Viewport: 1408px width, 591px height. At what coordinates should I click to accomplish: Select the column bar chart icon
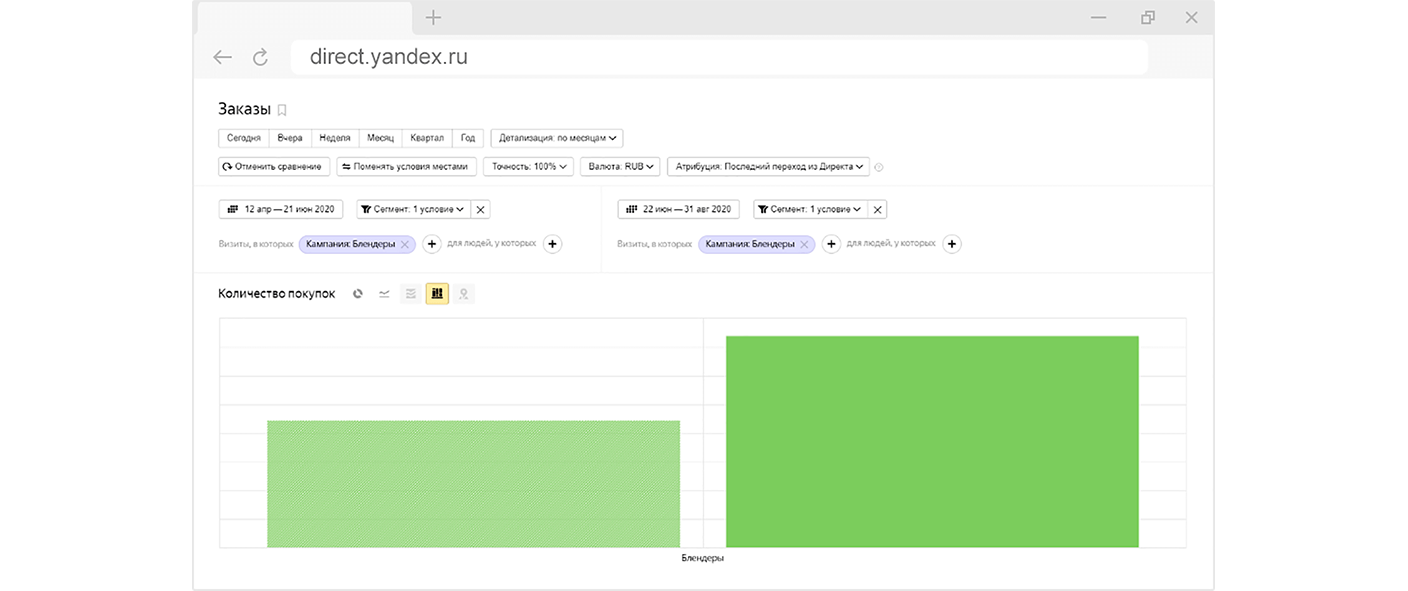(x=437, y=293)
